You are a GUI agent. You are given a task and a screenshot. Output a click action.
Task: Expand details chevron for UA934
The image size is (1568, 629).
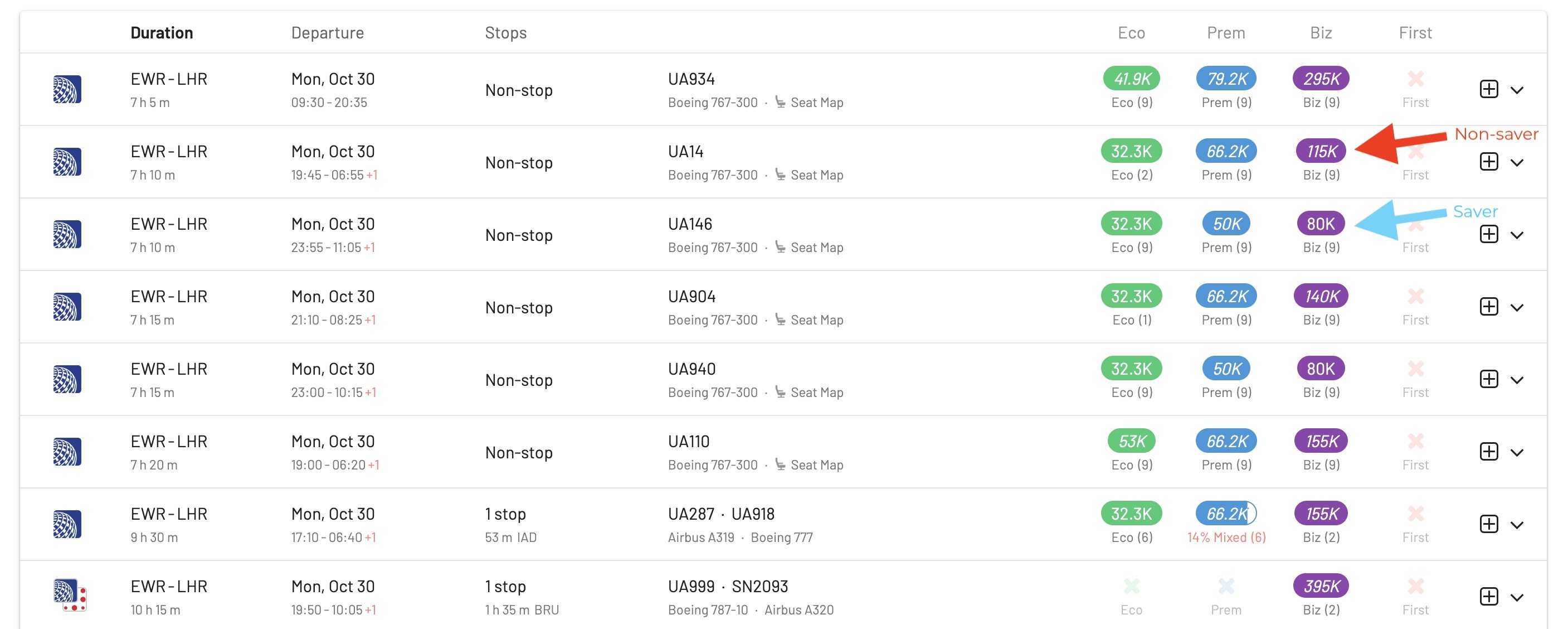coord(1517,90)
